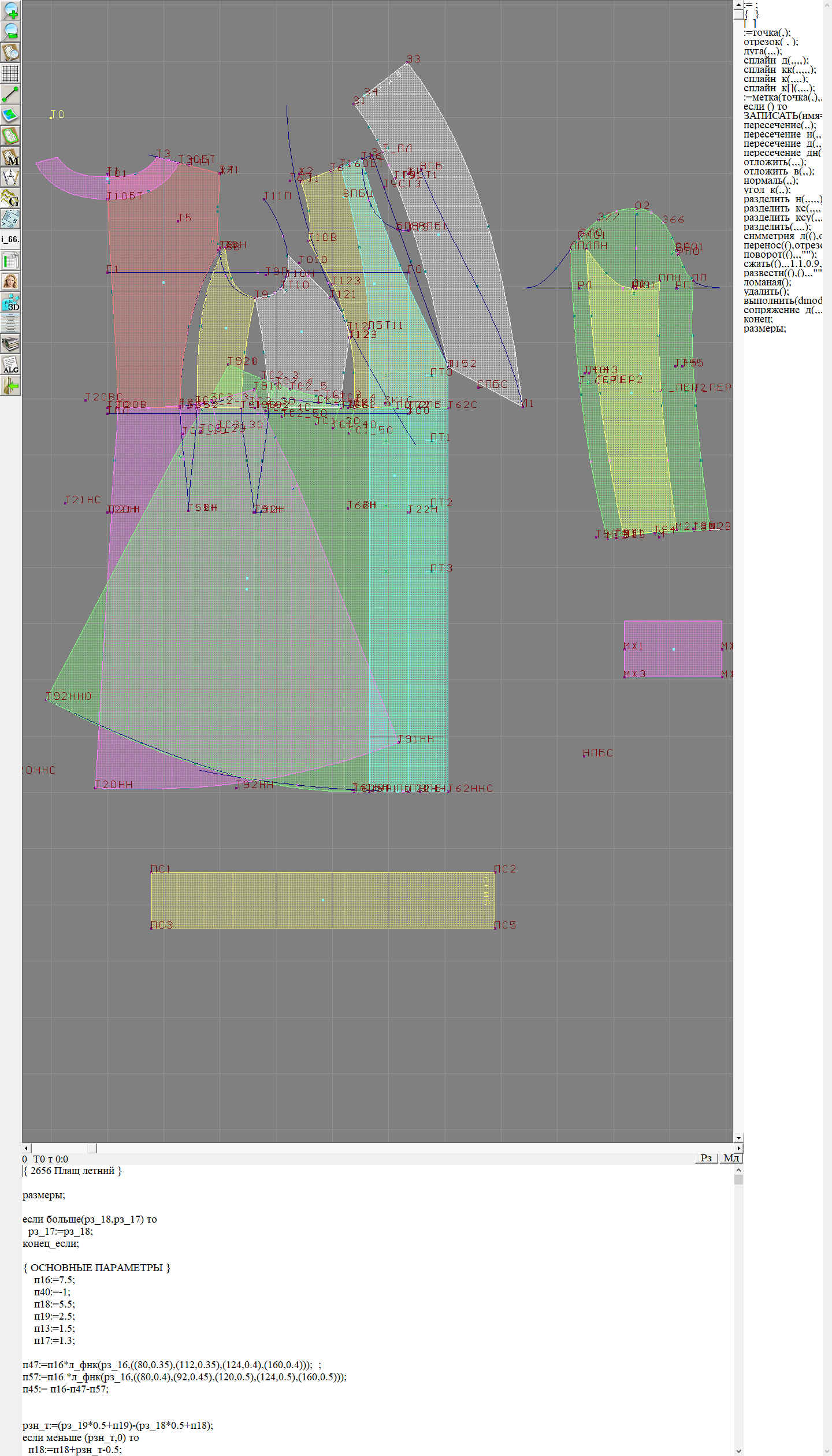This screenshot has height=1456, width=832.
Task: Click the zoom in magnifier icon
Action: (x=10, y=11)
